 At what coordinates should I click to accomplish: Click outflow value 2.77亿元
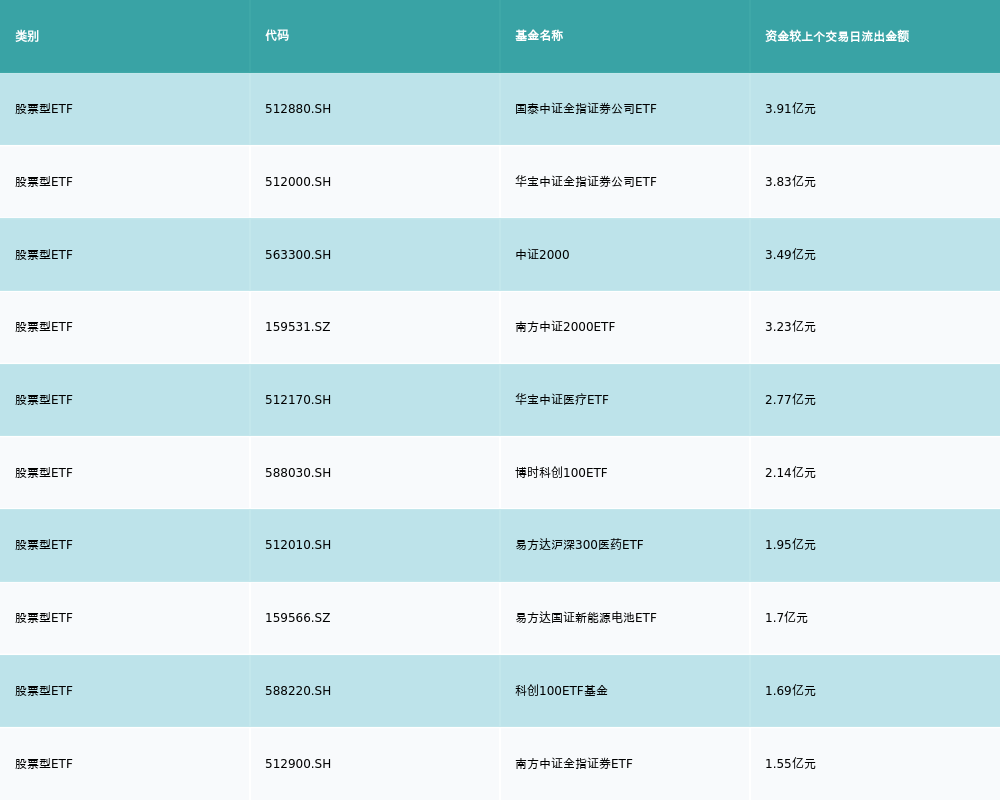[x=790, y=400]
